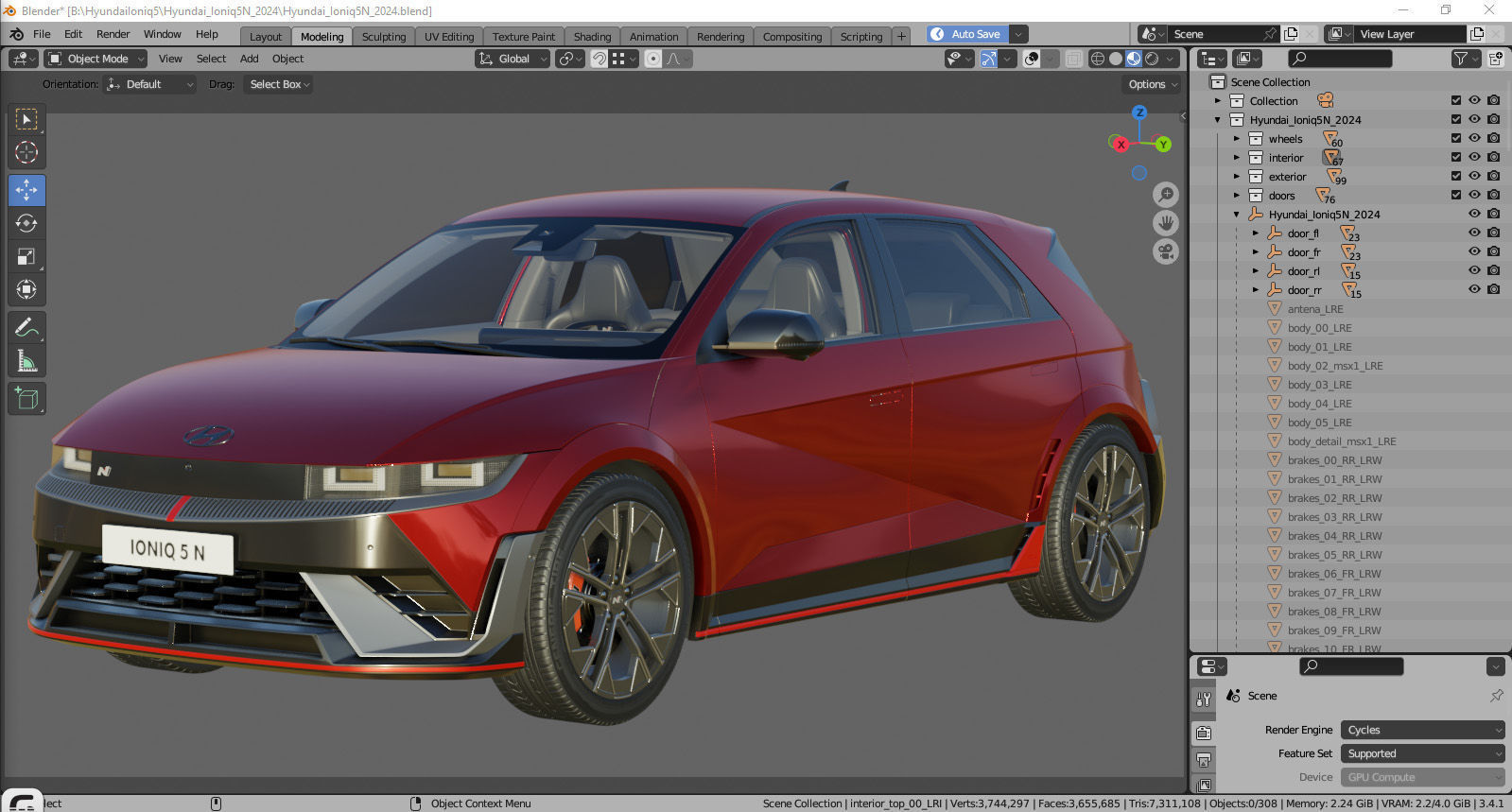1512x812 pixels.
Task: Toggle show gizmo button
Action: click(x=989, y=59)
